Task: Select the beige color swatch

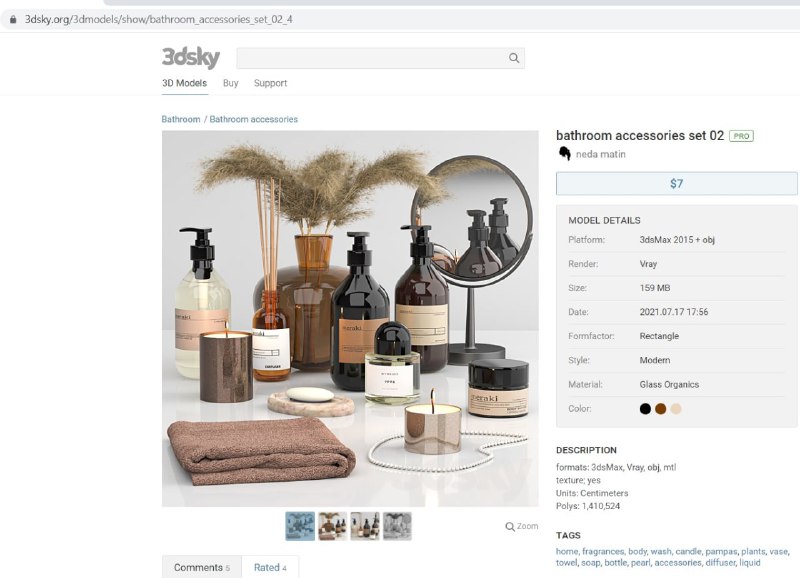Action: pyautogui.click(x=676, y=409)
